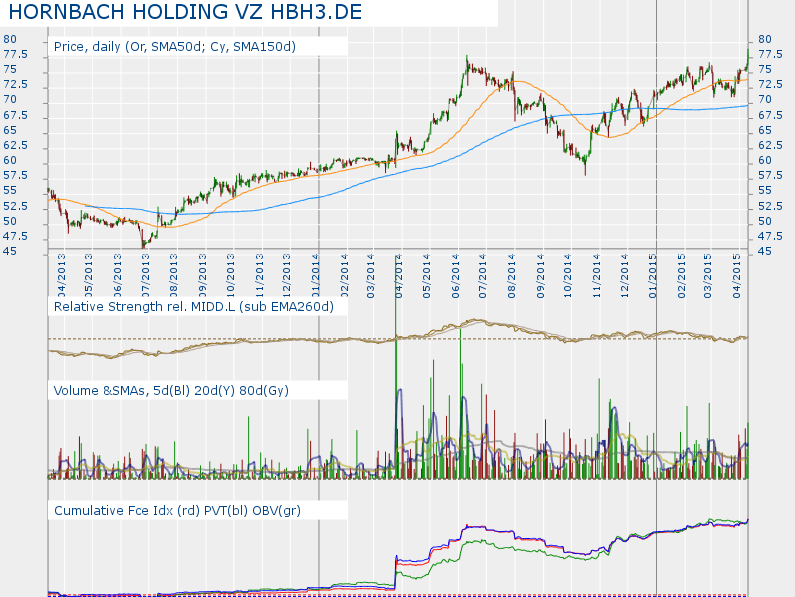This screenshot has height=597, width=795.
Task: Click the 04/2013 date axis label
Action: pyautogui.click(x=61, y=276)
